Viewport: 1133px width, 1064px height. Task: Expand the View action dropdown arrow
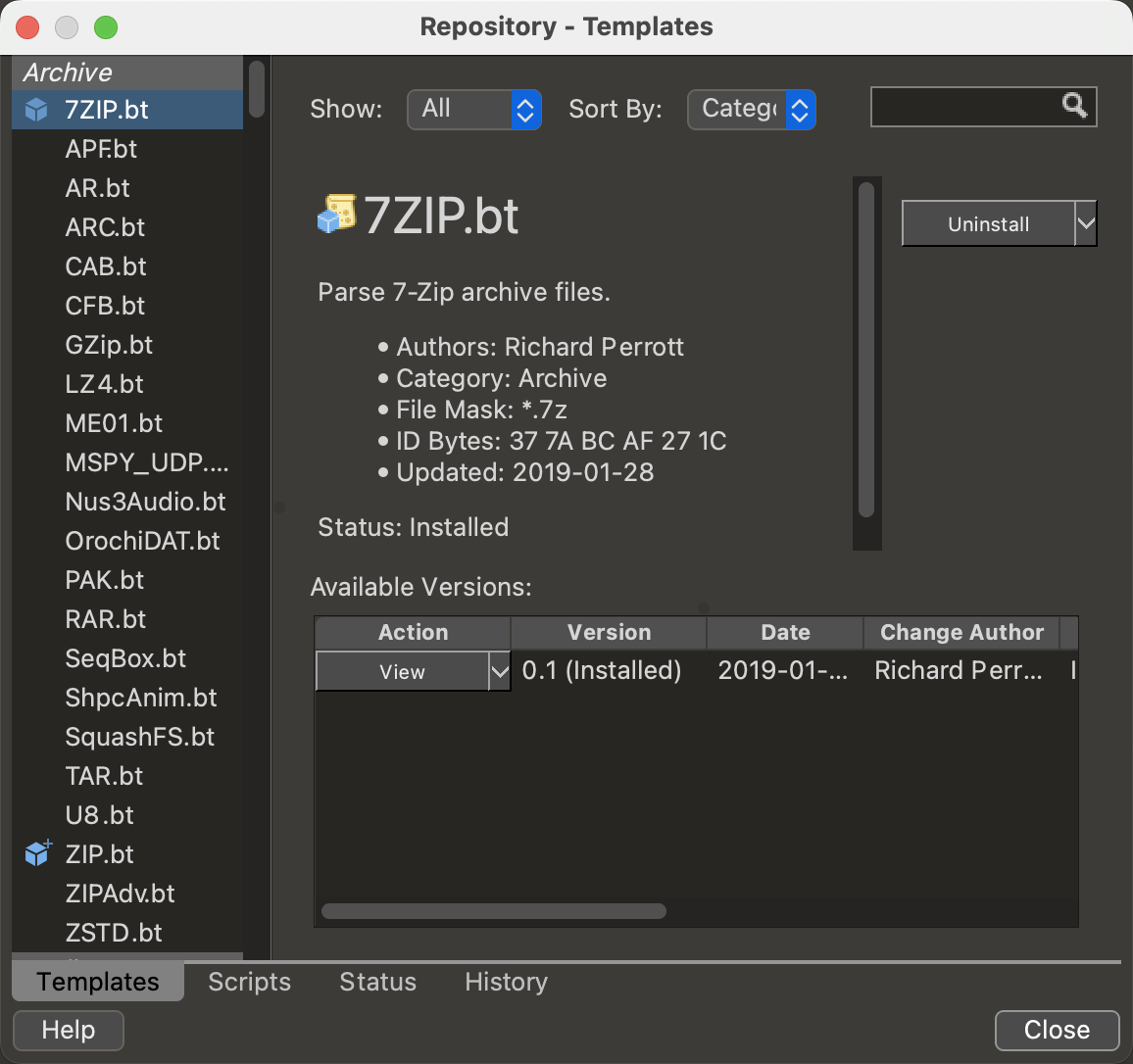[x=499, y=672]
